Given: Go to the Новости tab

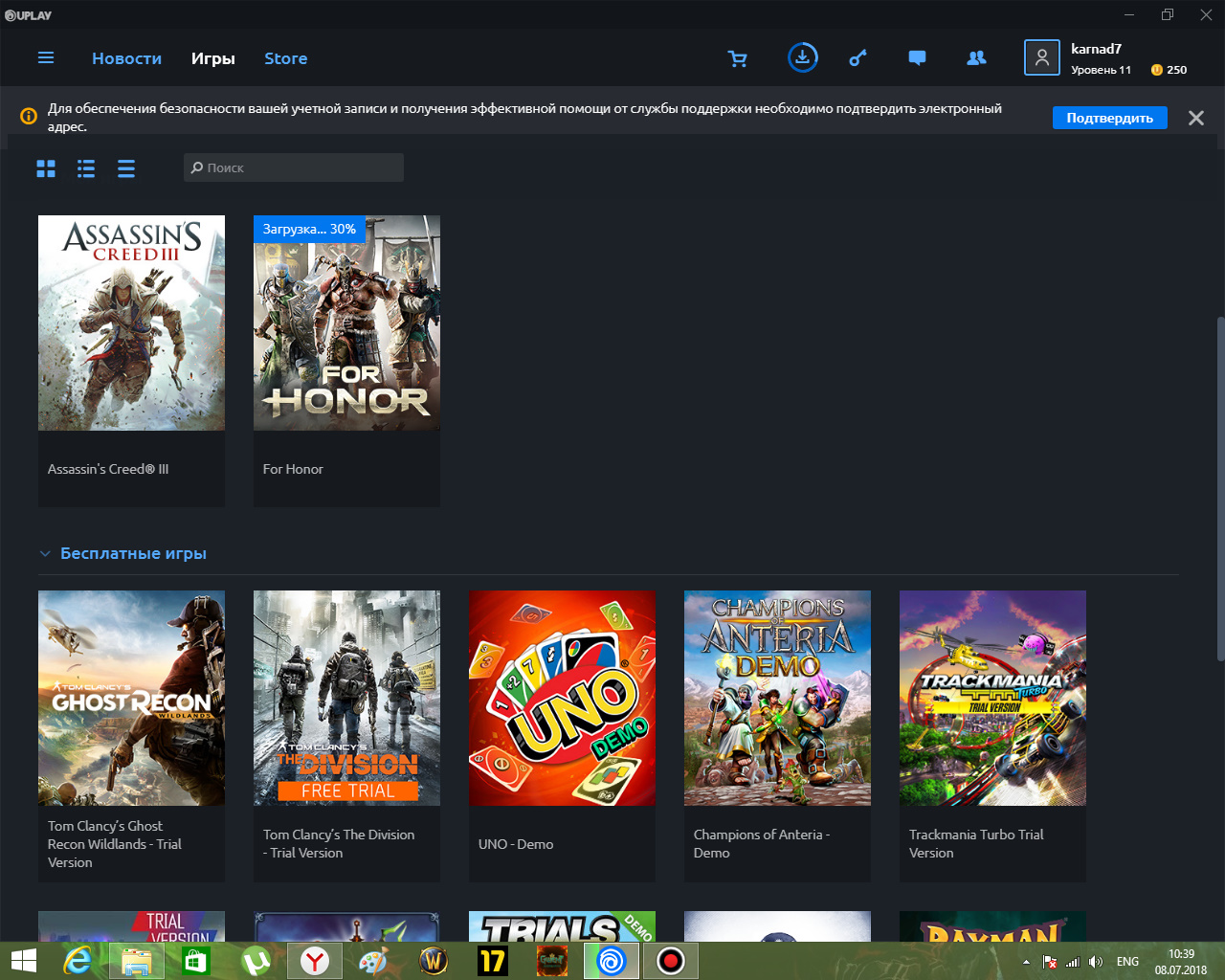Looking at the screenshot, I should pyautogui.click(x=126, y=58).
